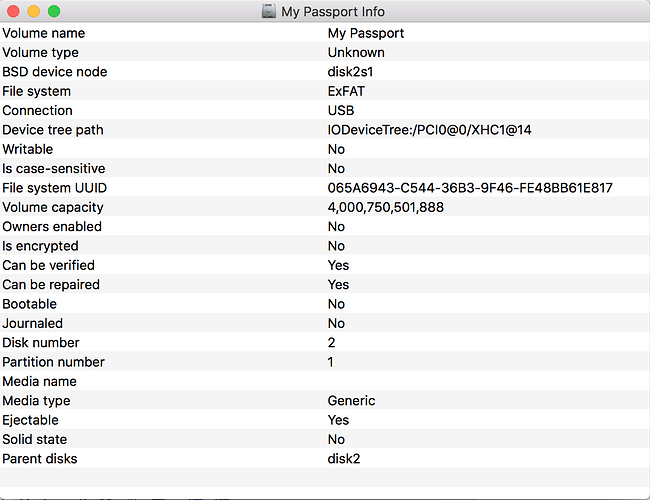Select the Solid state row label

36,439
